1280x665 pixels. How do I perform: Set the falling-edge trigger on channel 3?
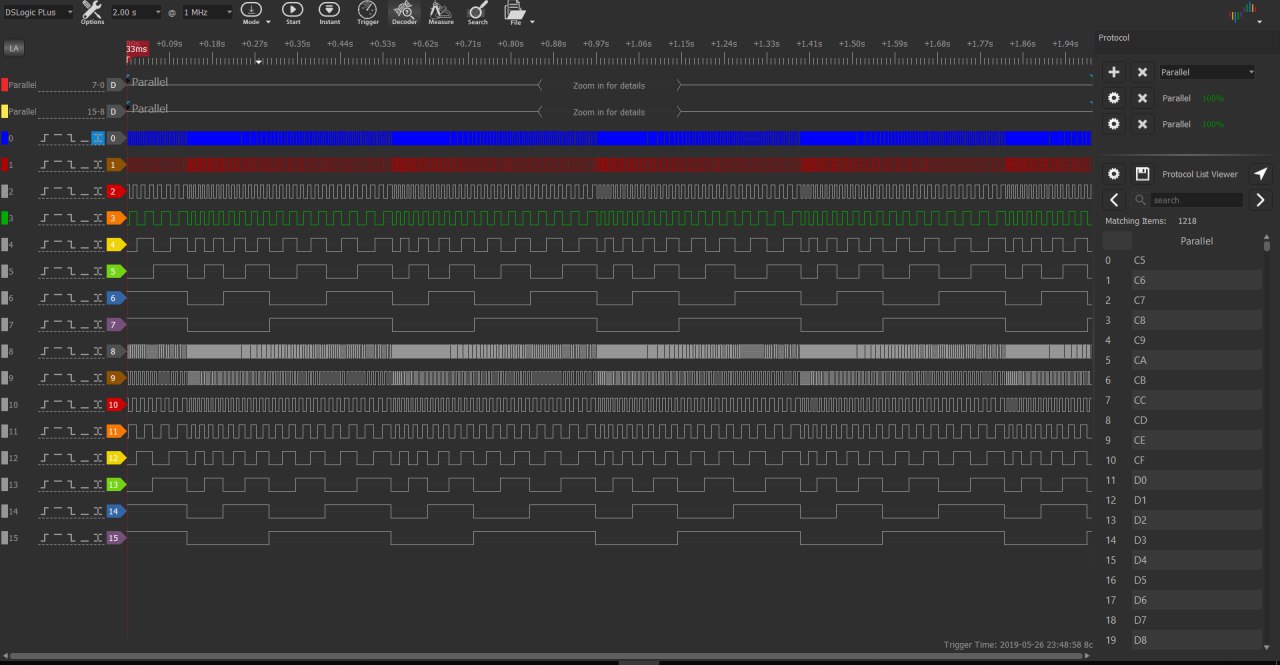coord(71,218)
